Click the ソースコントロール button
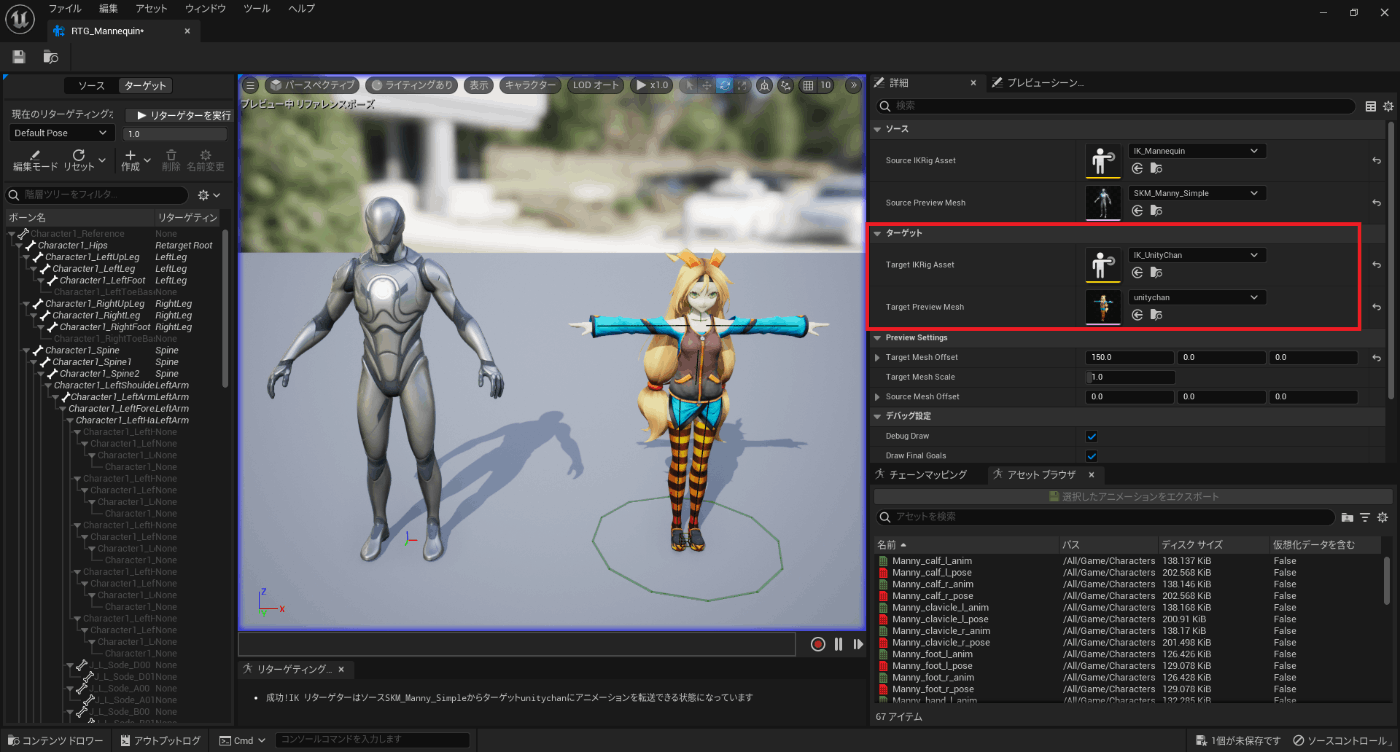The width and height of the screenshot is (1400, 752). click(x=1340, y=741)
